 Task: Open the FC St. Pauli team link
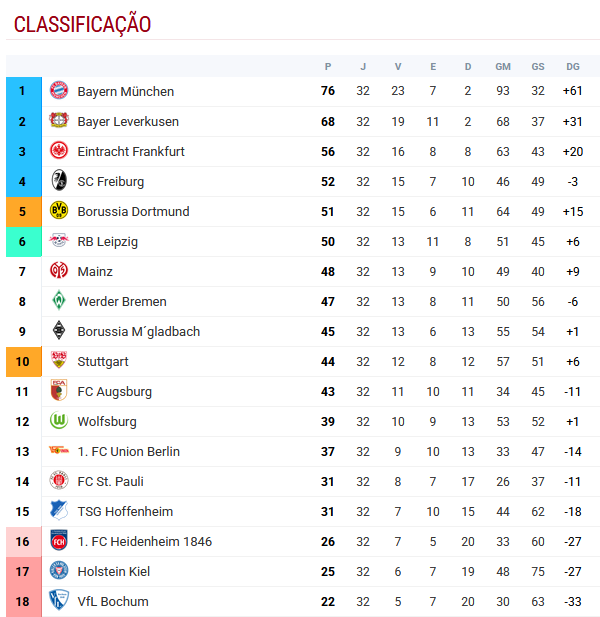point(110,482)
